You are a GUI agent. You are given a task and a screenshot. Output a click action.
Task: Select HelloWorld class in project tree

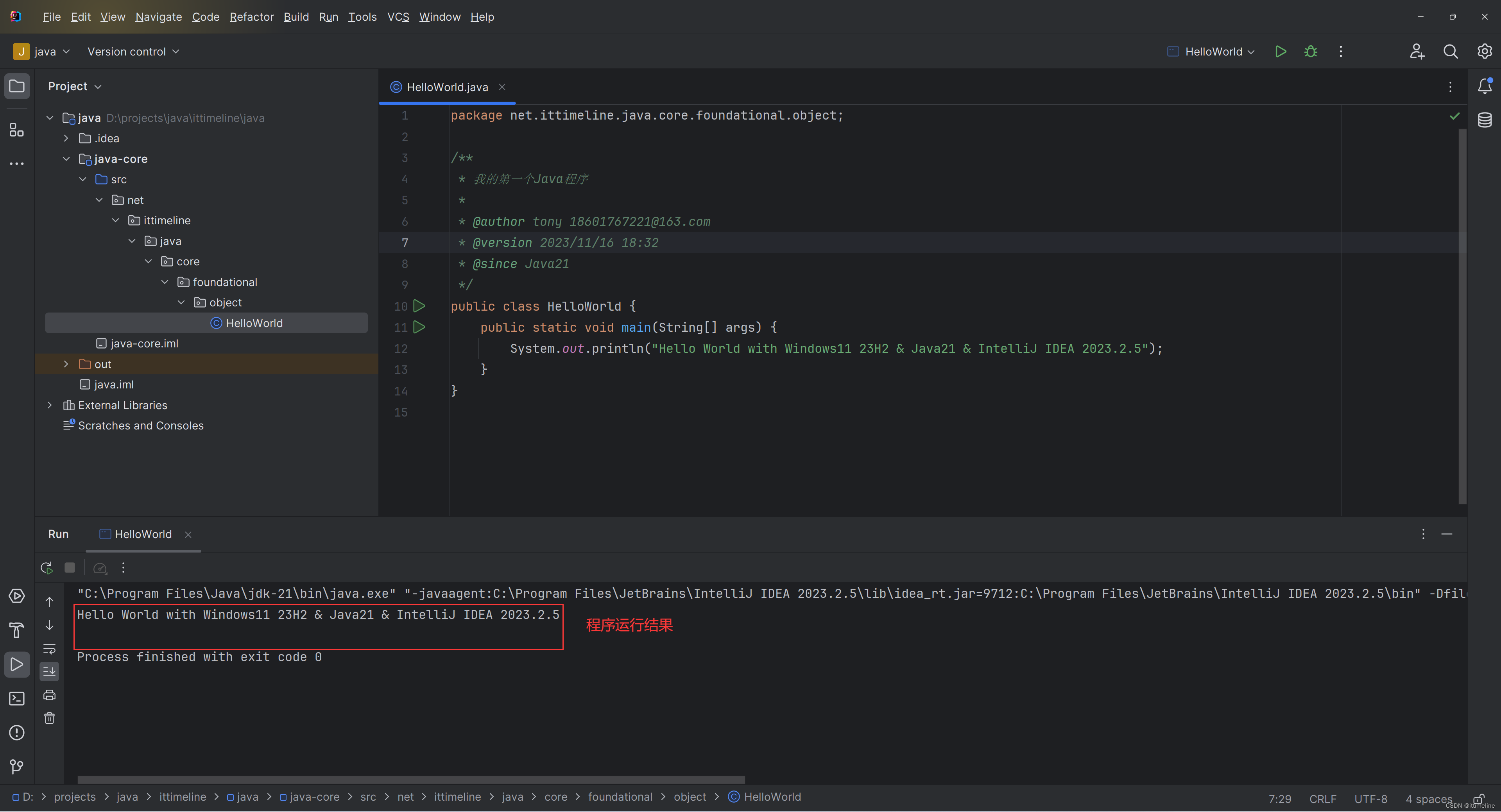pyautogui.click(x=206, y=323)
